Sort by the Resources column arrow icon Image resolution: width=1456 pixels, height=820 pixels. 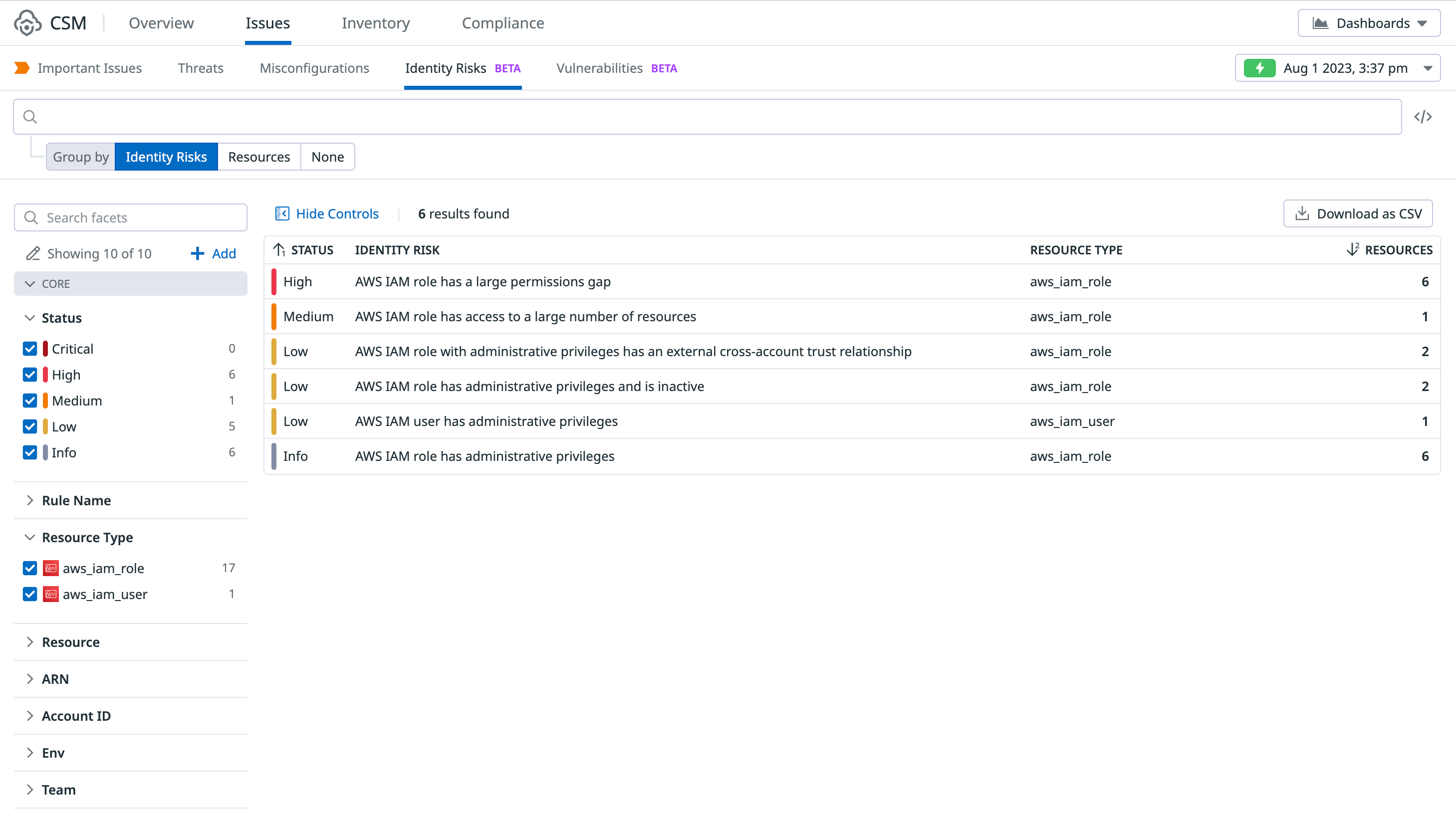pos(1352,250)
